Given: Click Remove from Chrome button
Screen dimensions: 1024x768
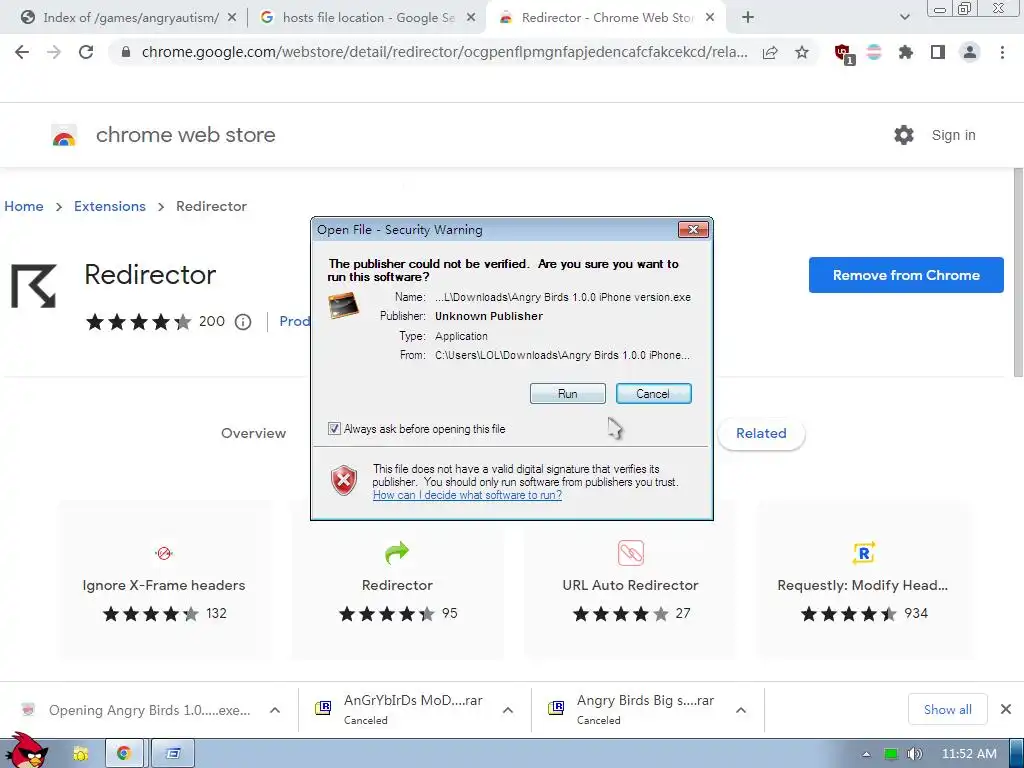Looking at the screenshot, I should click(x=906, y=275).
